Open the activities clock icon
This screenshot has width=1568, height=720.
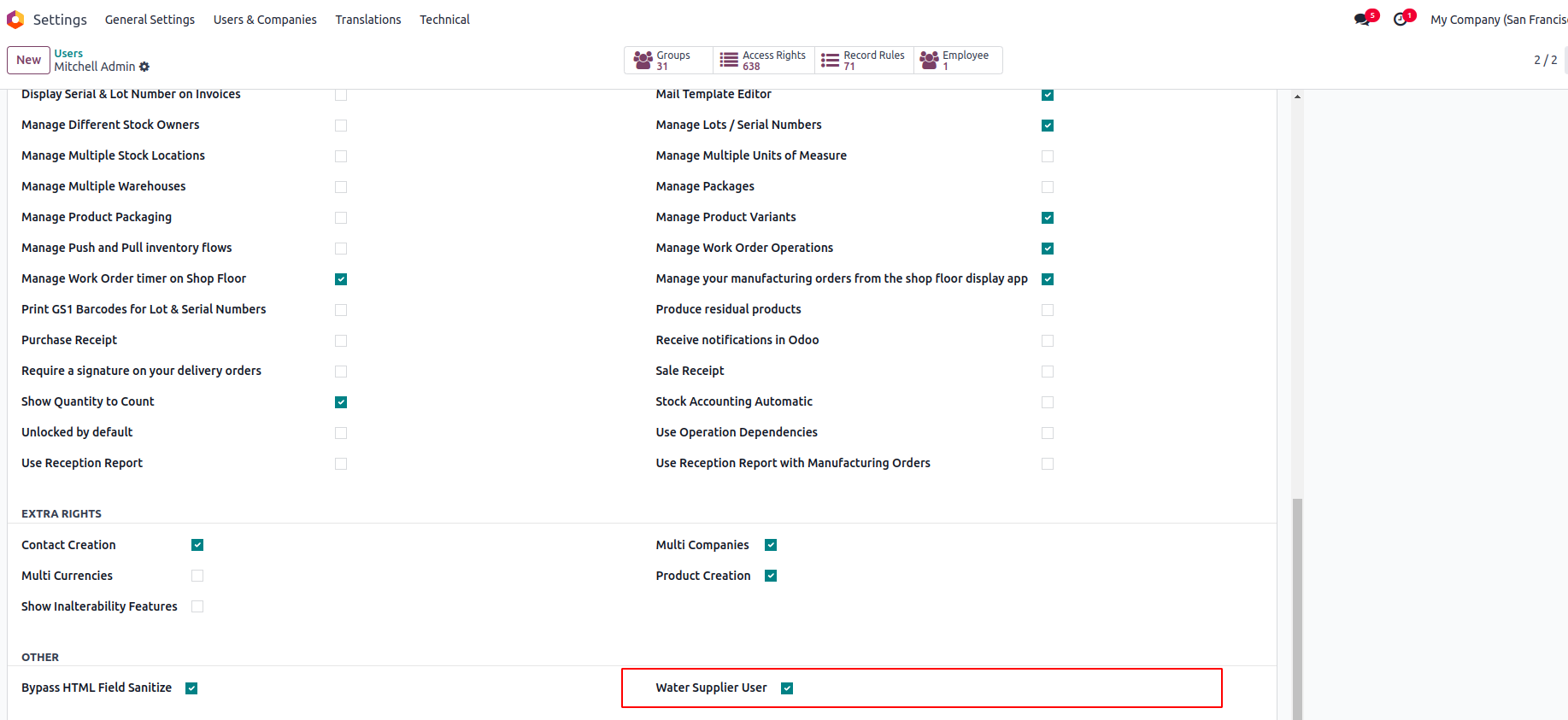1400,20
